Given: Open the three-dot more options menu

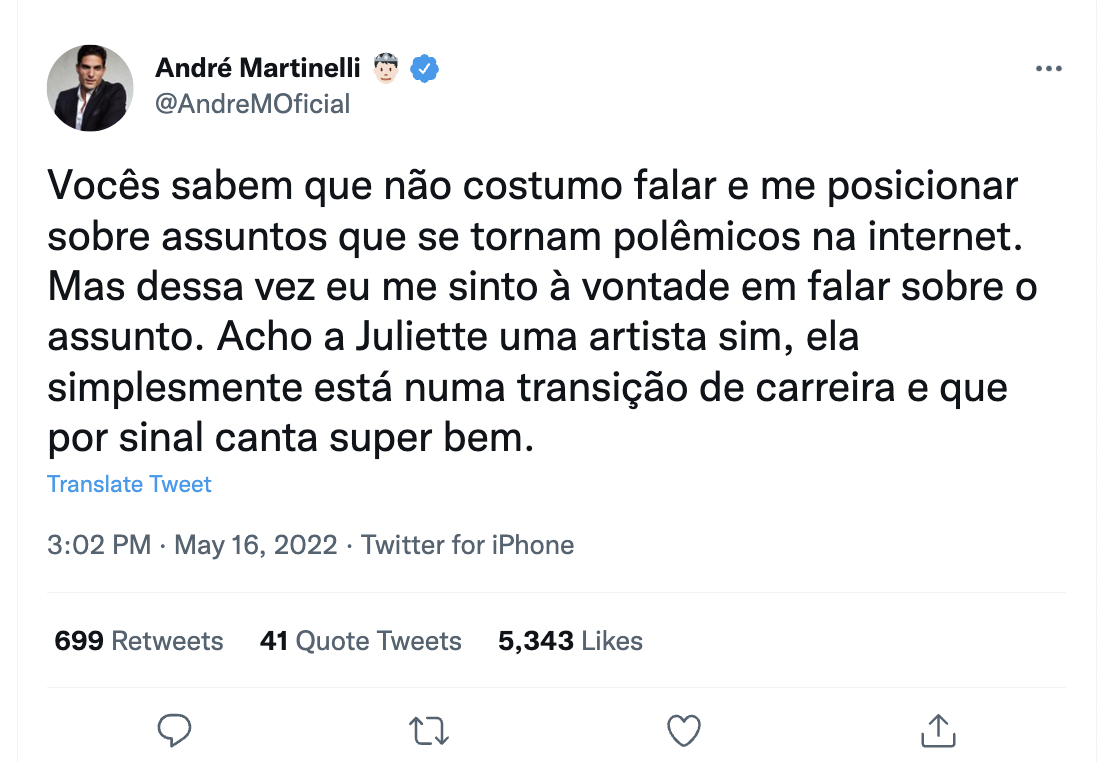Looking at the screenshot, I should (1048, 69).
